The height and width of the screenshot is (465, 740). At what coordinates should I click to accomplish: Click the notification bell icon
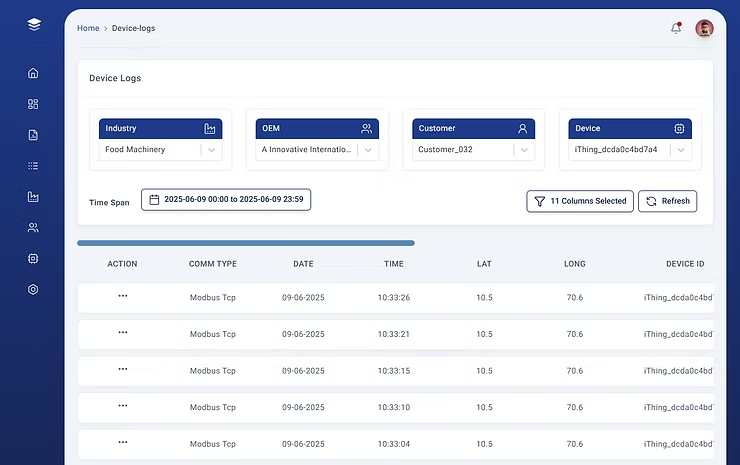(x=676, y=28)
